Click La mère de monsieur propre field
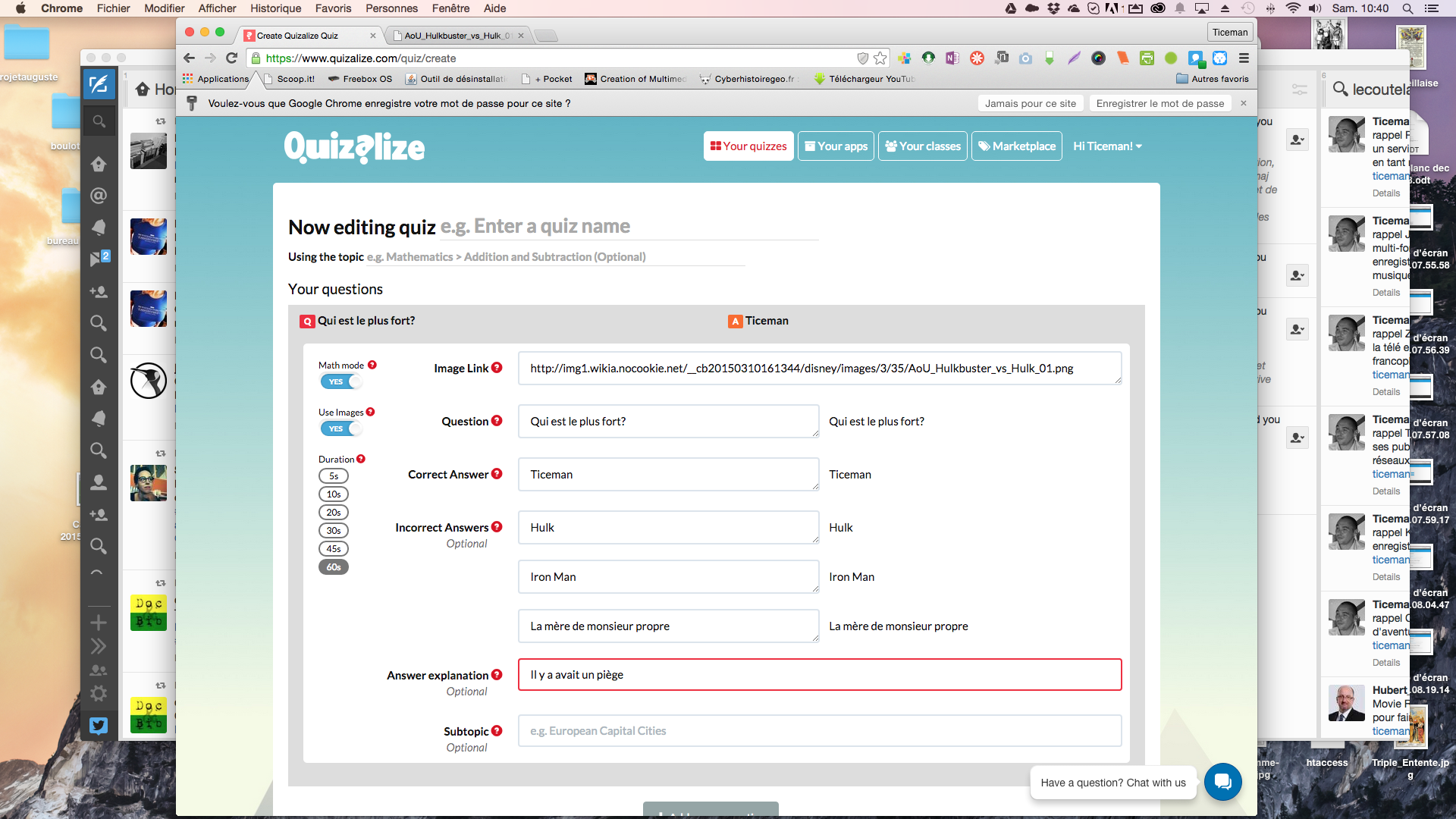Screen dimensions: 1456x819 point(668,626)
